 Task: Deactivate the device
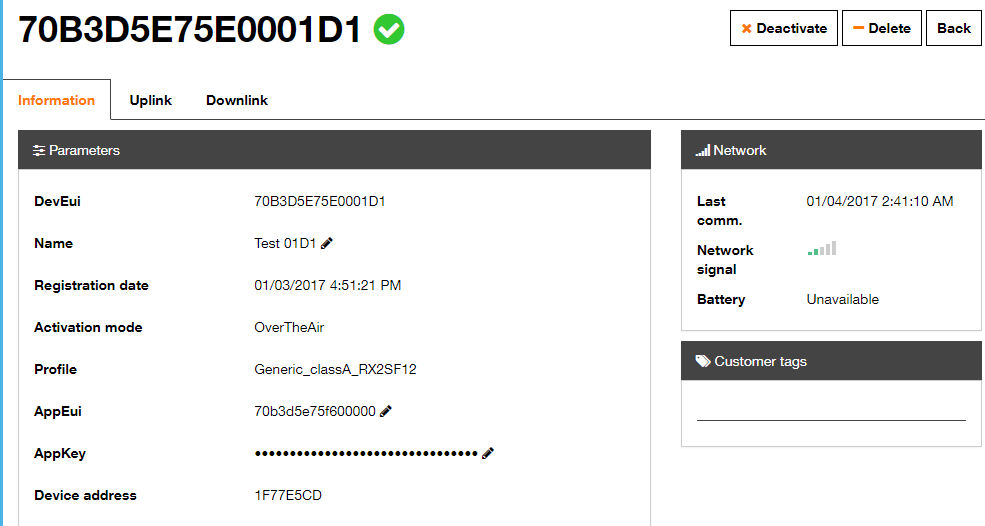coord(783,28)
